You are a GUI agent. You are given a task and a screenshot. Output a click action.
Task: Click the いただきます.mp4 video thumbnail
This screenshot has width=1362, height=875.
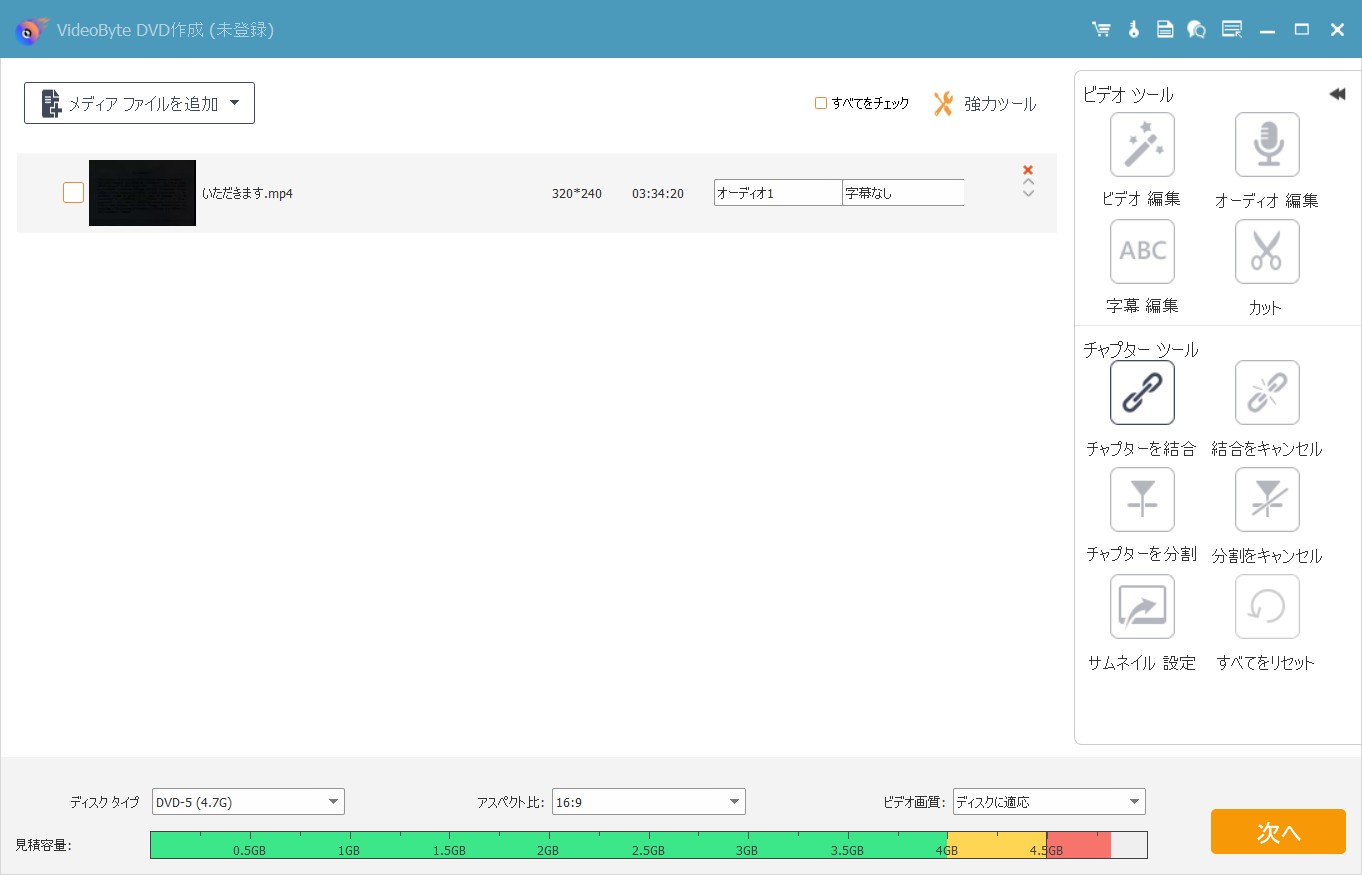point(142,193)
